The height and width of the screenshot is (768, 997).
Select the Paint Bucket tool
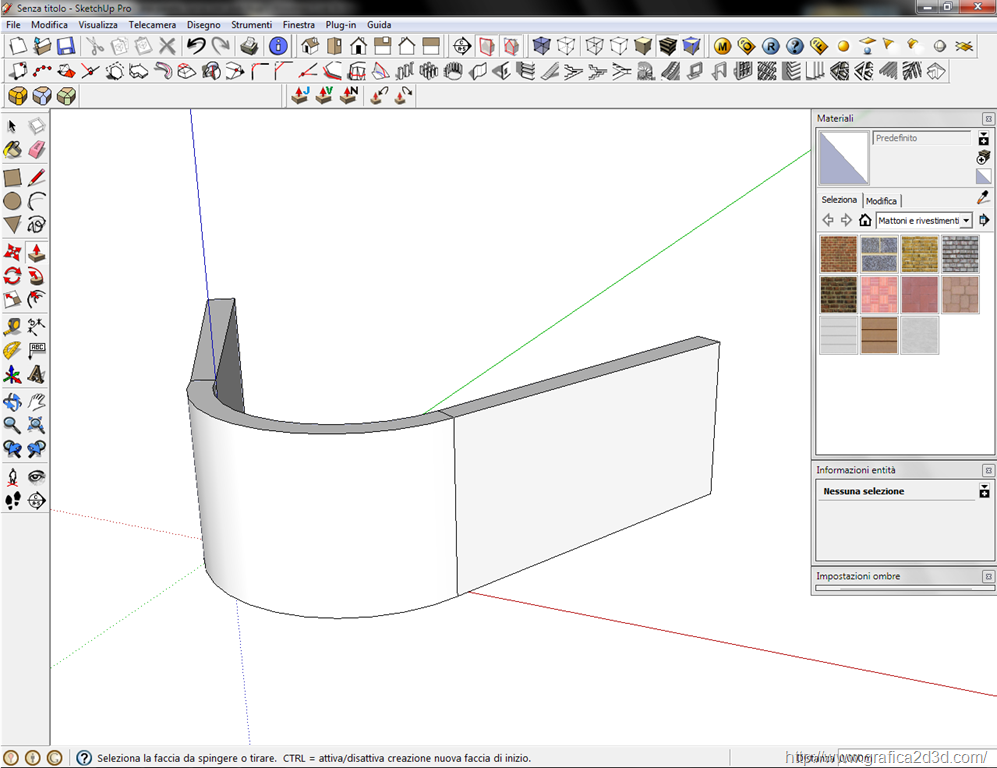[12, 150]
